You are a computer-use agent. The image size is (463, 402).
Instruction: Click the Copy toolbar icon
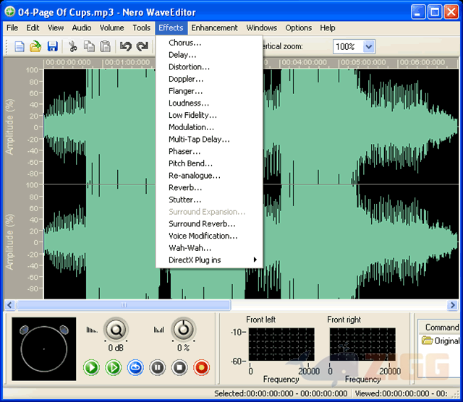89,46
